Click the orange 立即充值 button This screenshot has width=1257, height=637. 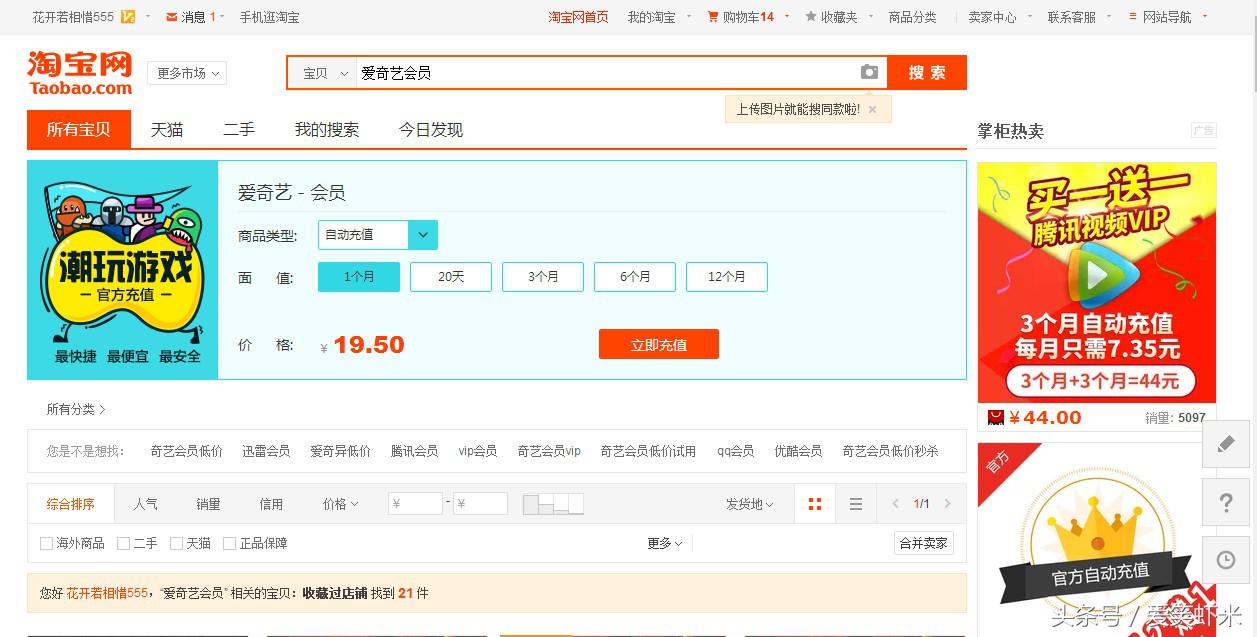pyautogui.click(x=659, y=344)
